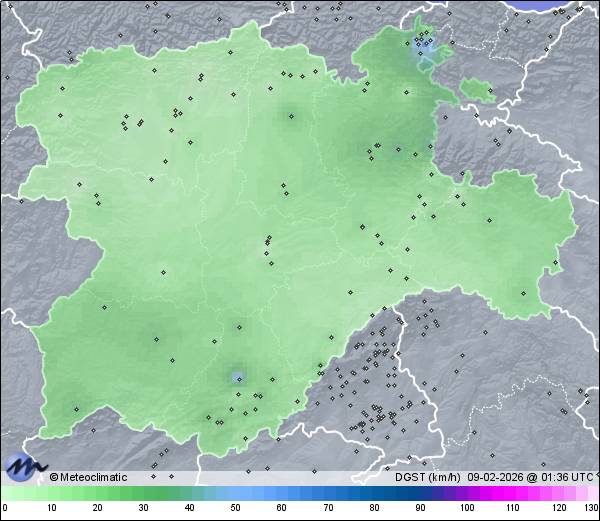Click the blue gust hotspot in northeastern region
Screen dimensions: 600x521
click(x=425, y=50)
